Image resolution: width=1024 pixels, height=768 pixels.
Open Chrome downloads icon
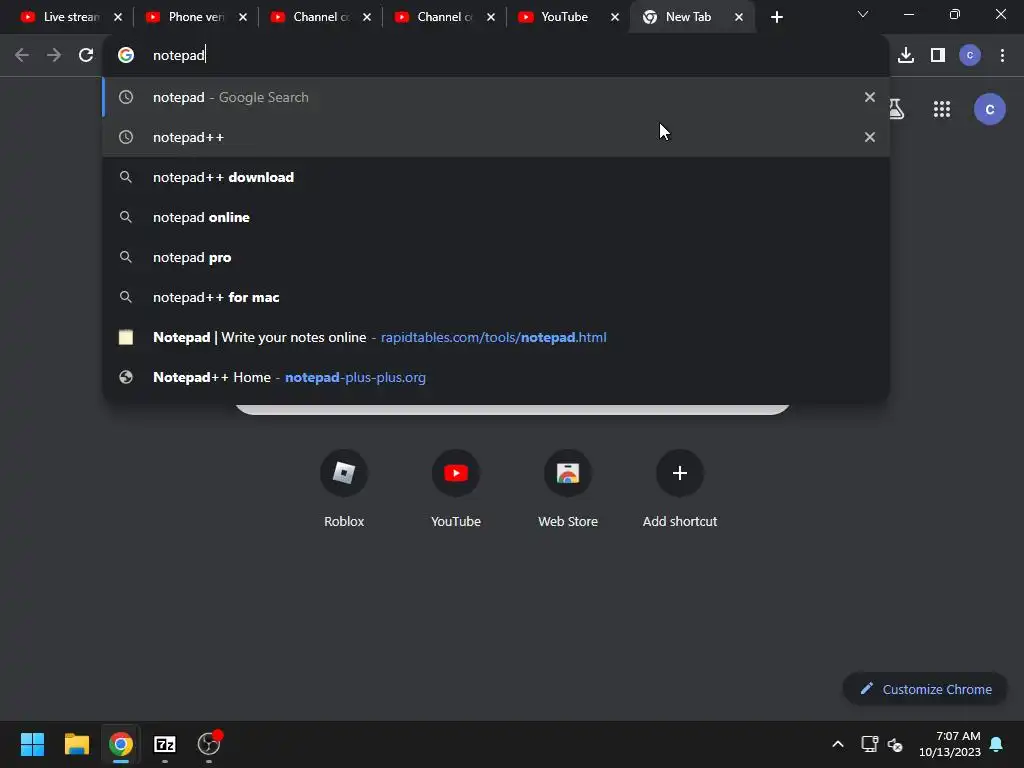click(x=906, y=56)
